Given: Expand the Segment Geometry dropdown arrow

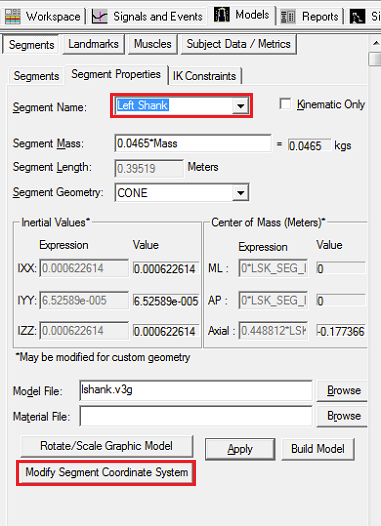Looking at the screenshot, I should 240,193.
